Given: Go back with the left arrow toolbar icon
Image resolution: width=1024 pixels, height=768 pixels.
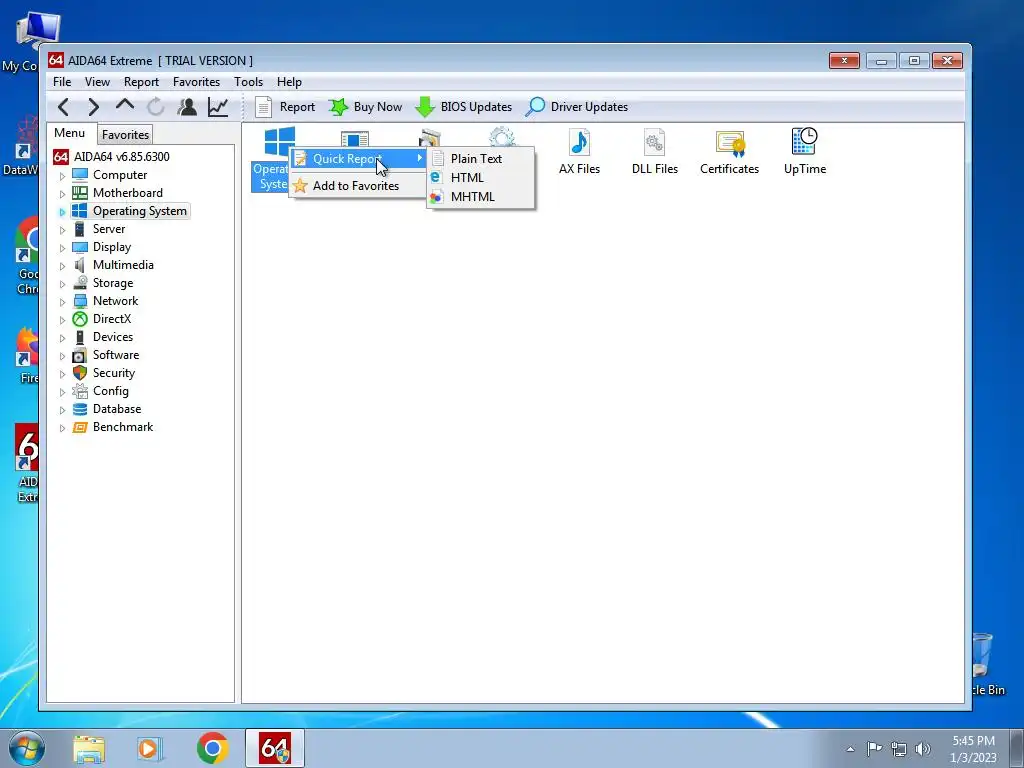Looking at the screenshot, I should pos(63,107).
